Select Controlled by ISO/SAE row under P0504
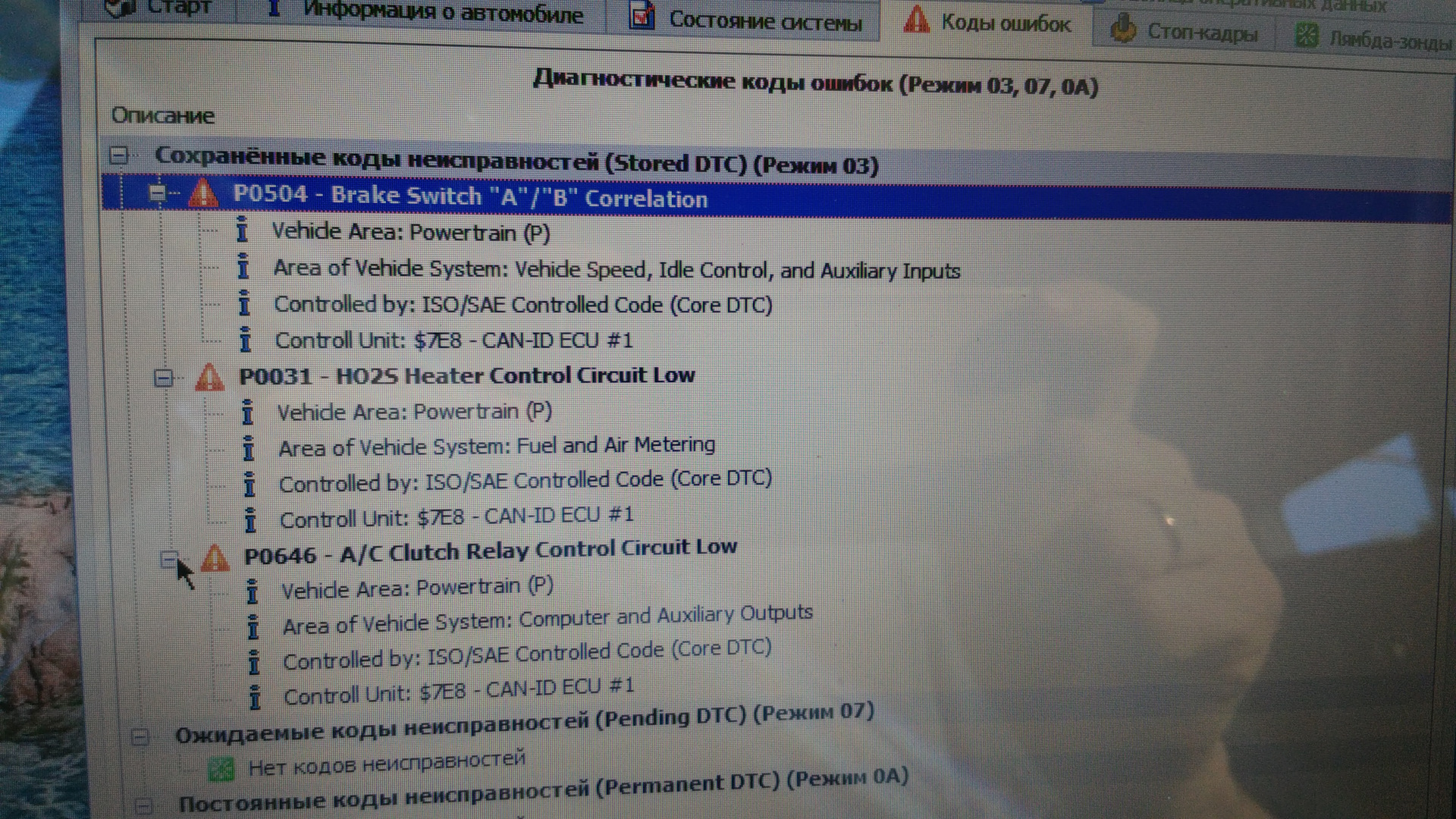The image size is (1456, 819). click(523, 304)
